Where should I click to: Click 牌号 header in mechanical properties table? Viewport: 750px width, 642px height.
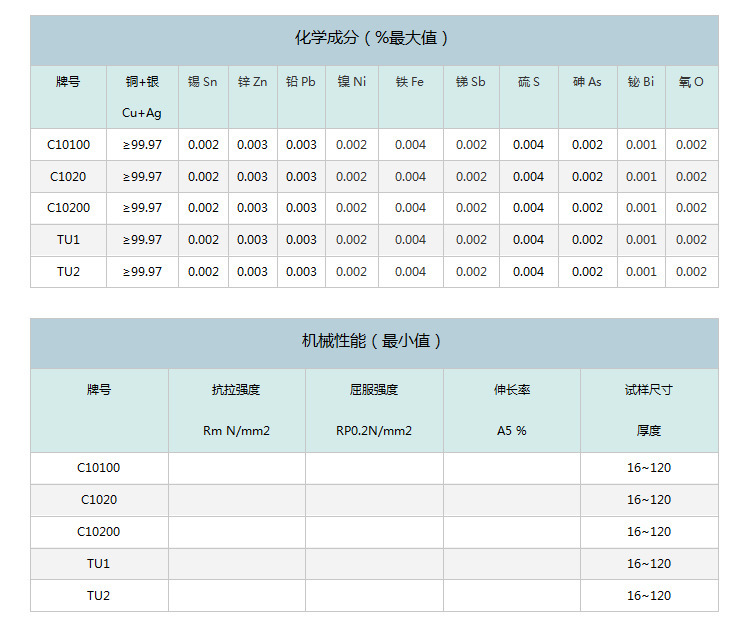99,390
